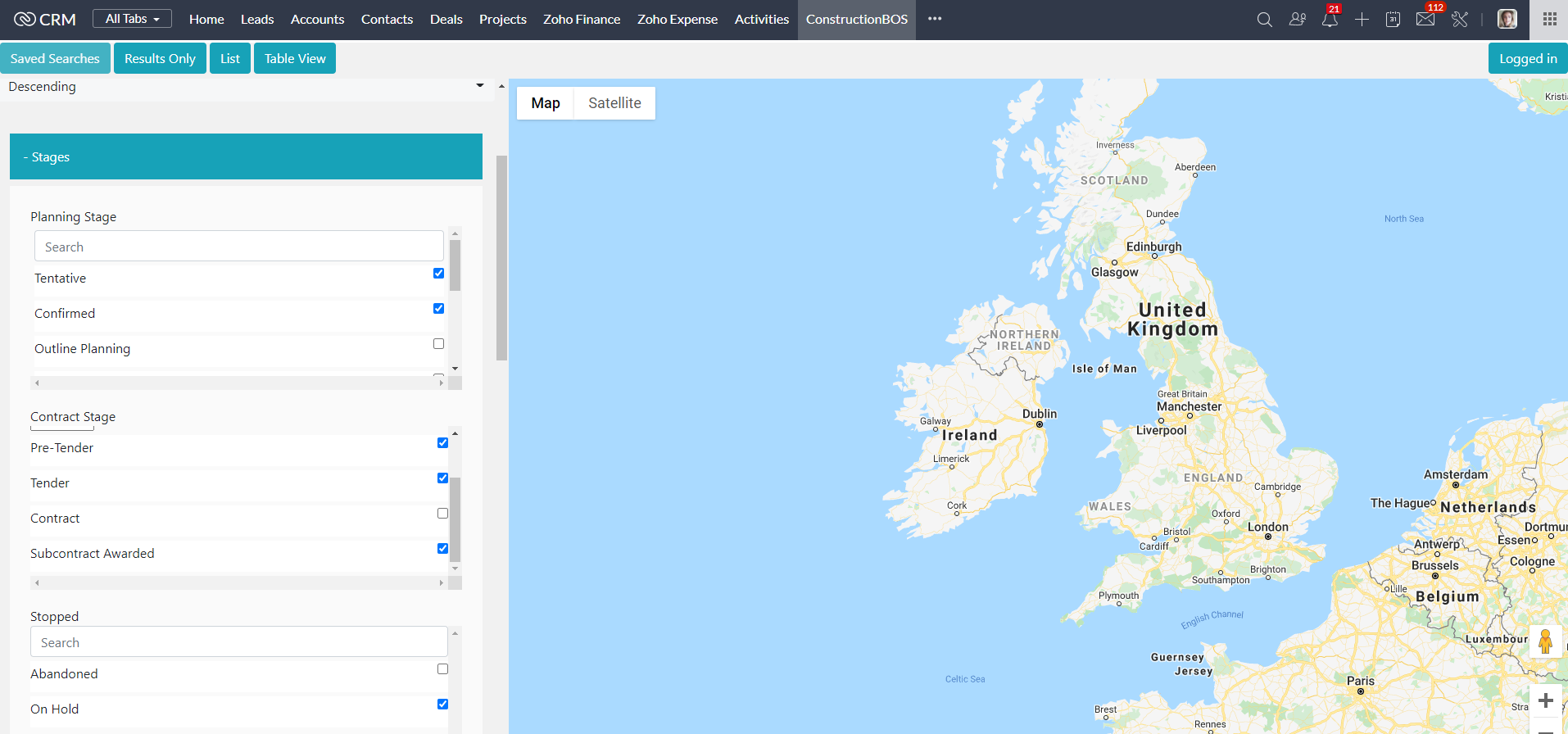
Task: Open the Deals module
Action: 446,19
